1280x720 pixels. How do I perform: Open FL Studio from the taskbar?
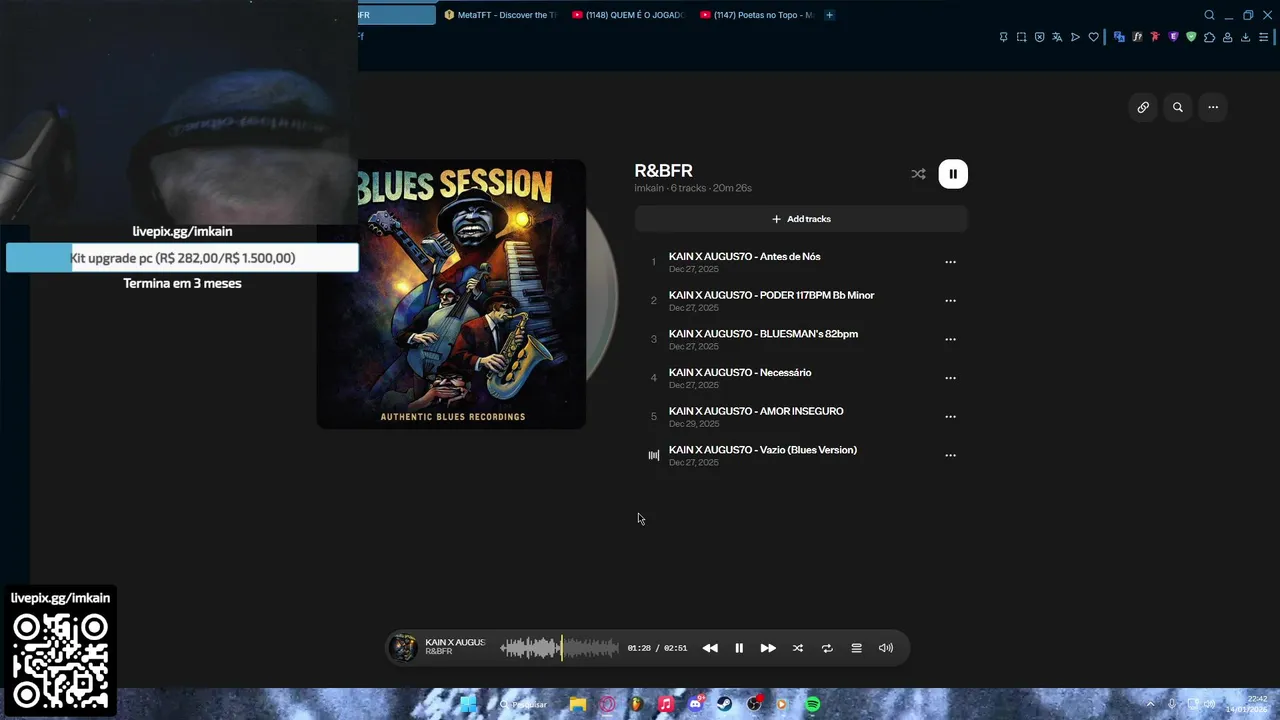637,704
